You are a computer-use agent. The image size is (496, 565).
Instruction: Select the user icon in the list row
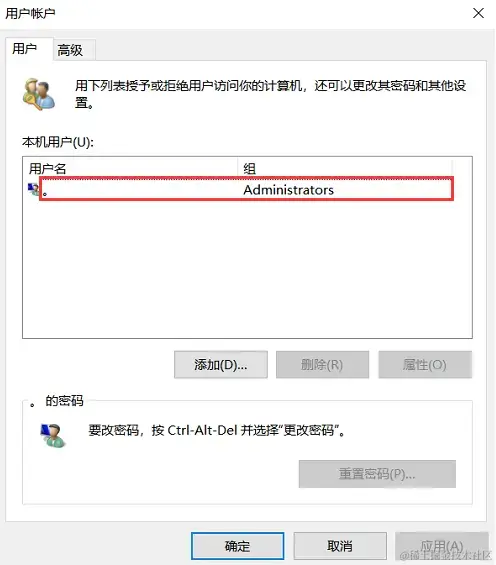(33, 189)
